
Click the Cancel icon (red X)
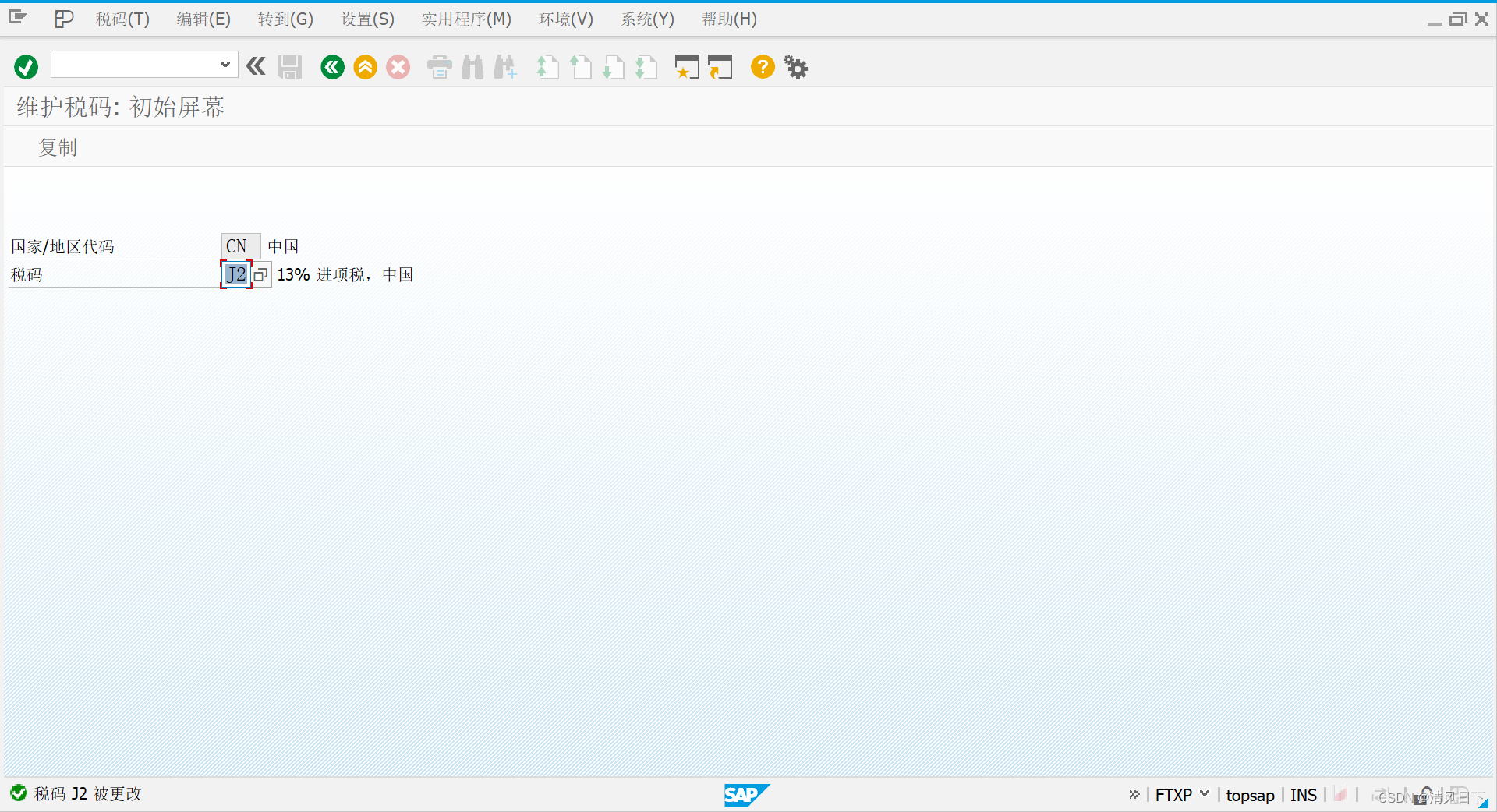398,67
